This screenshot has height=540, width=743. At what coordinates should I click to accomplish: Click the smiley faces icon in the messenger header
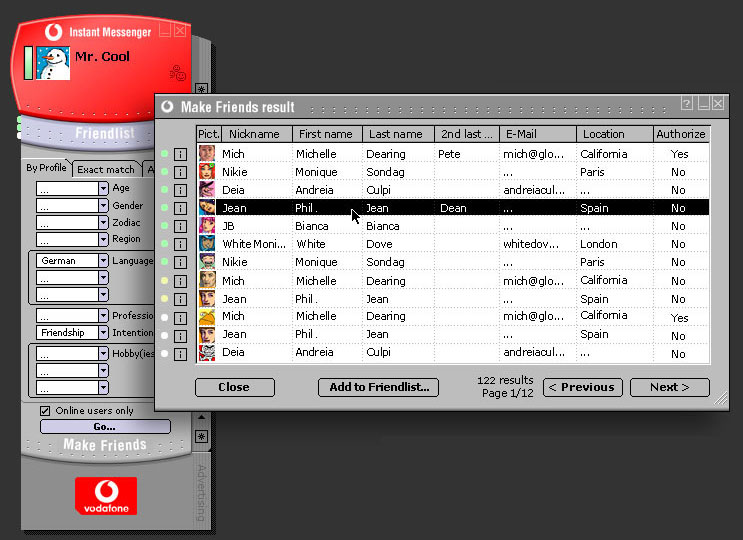[178, 72]
